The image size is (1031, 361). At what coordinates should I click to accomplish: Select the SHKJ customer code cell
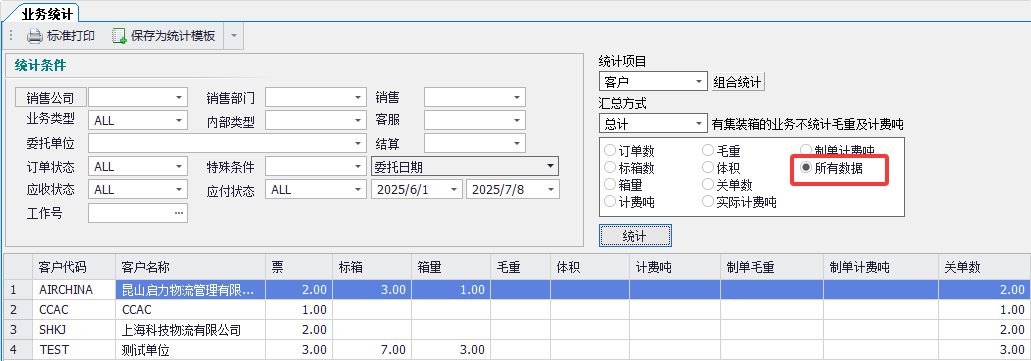[74, 329]
